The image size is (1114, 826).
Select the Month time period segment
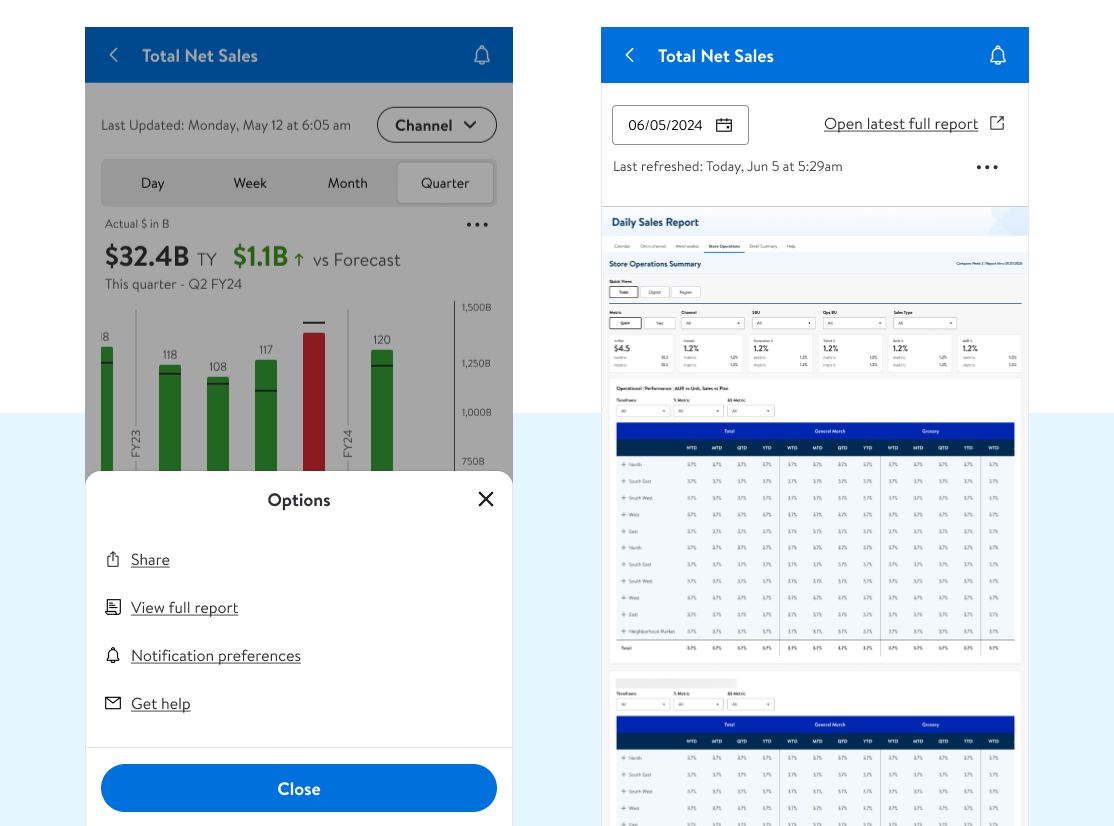347,183
